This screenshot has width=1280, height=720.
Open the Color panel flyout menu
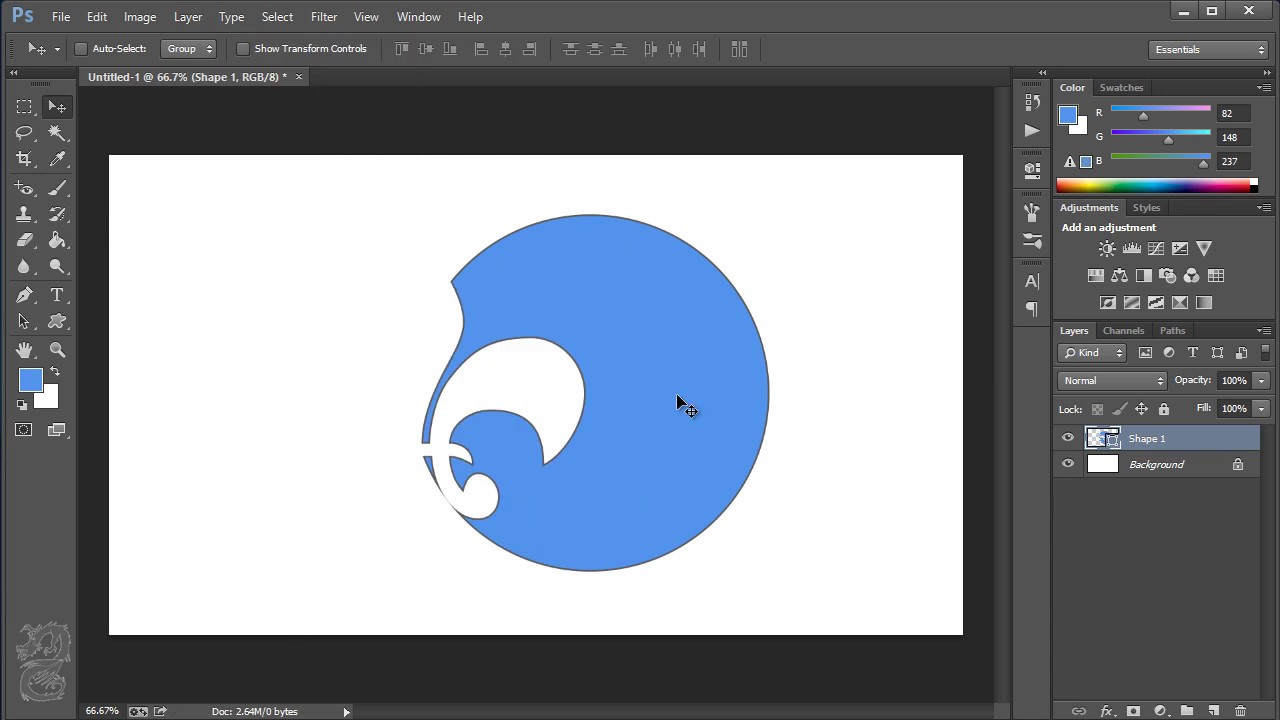click(x=1264, y=88)
